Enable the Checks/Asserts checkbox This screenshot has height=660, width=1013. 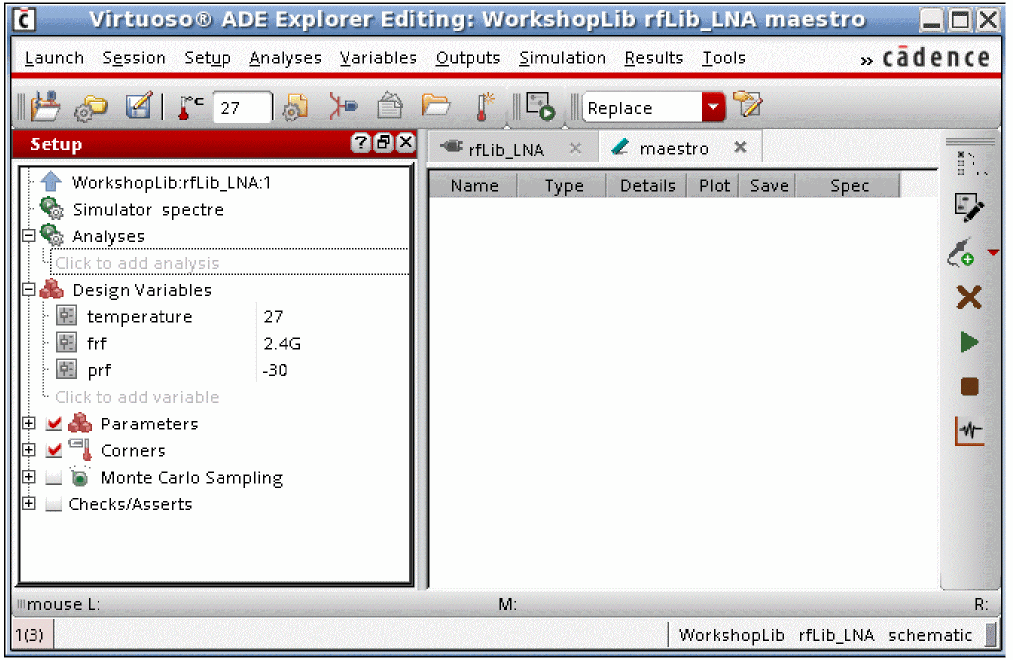click(54, 504)
